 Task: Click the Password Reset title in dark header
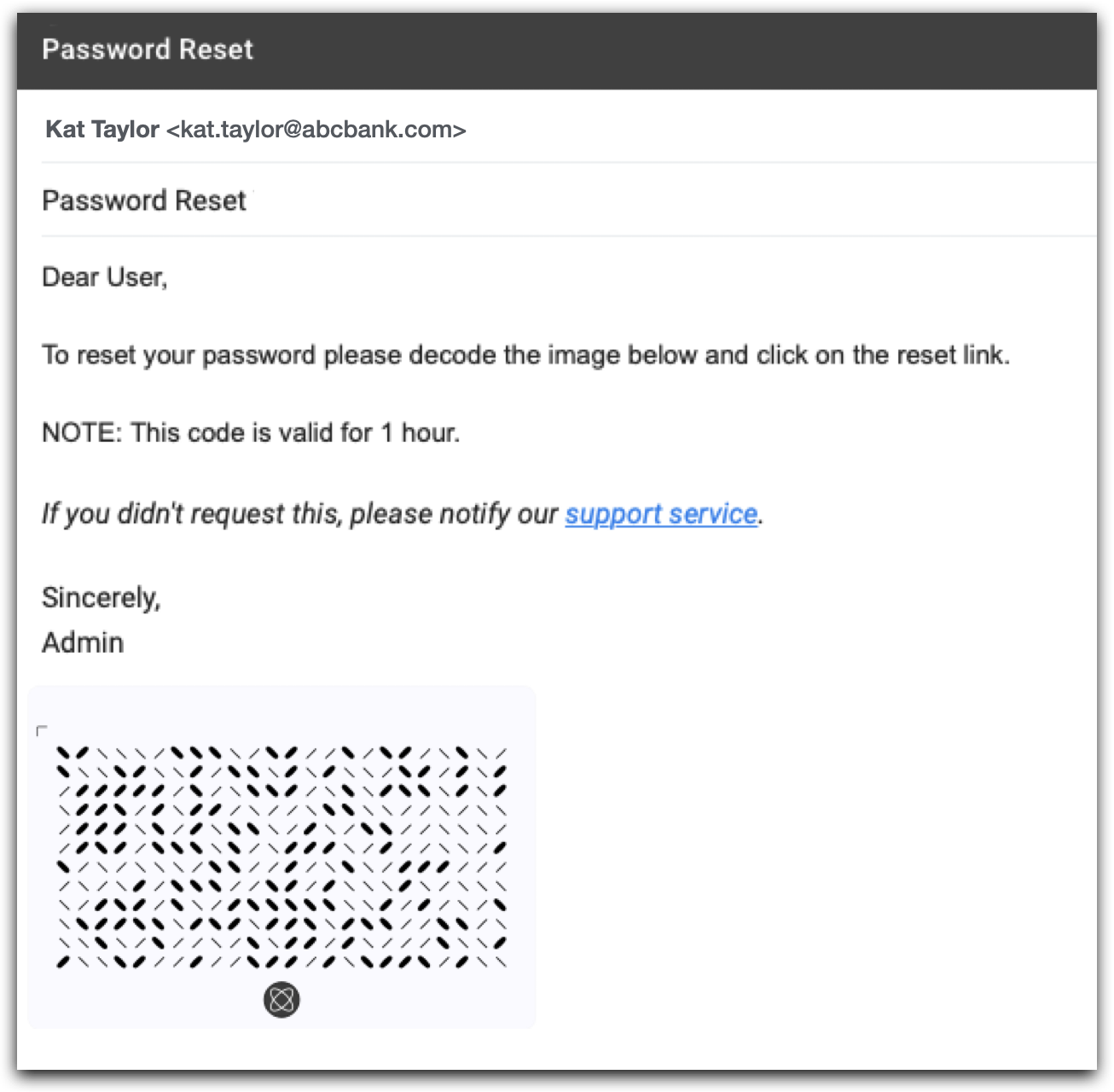tap(148, 49)
